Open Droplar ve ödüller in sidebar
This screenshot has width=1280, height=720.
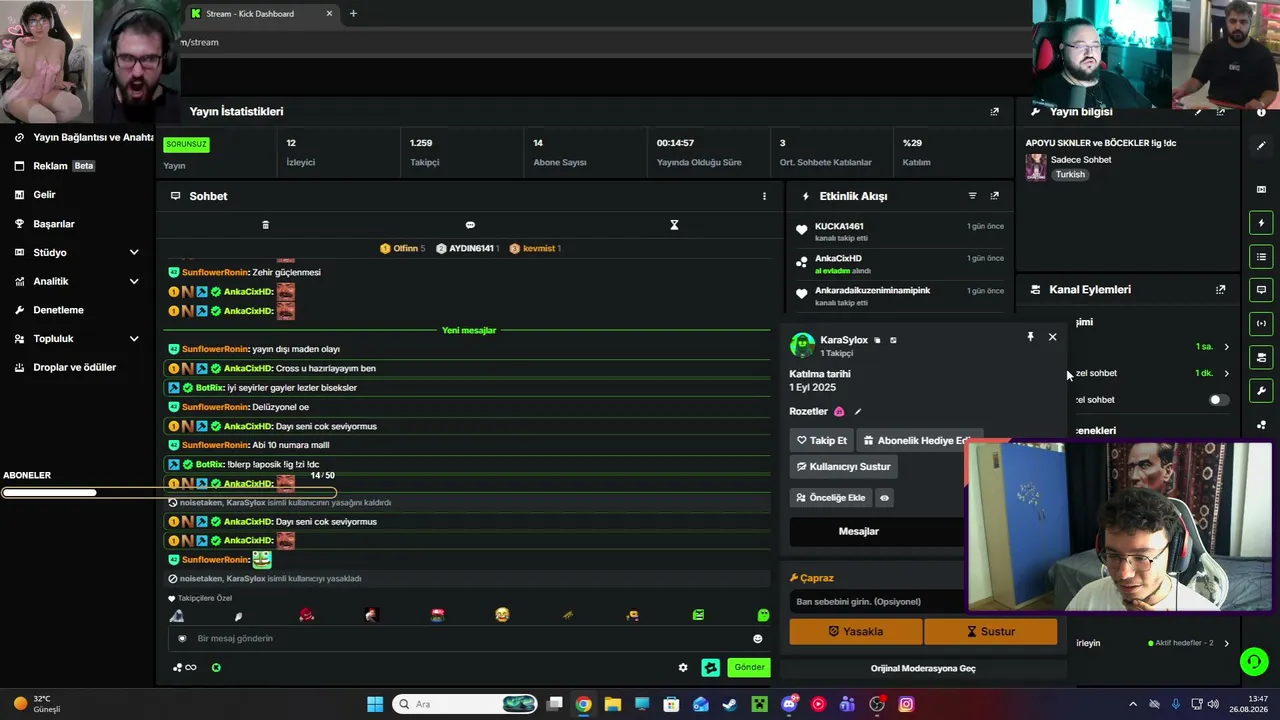tap(77, 367)
